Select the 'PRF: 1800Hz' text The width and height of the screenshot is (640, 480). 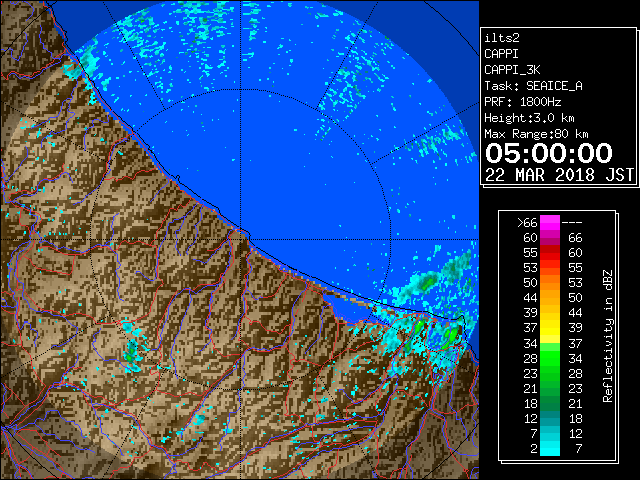coord(523,102)
